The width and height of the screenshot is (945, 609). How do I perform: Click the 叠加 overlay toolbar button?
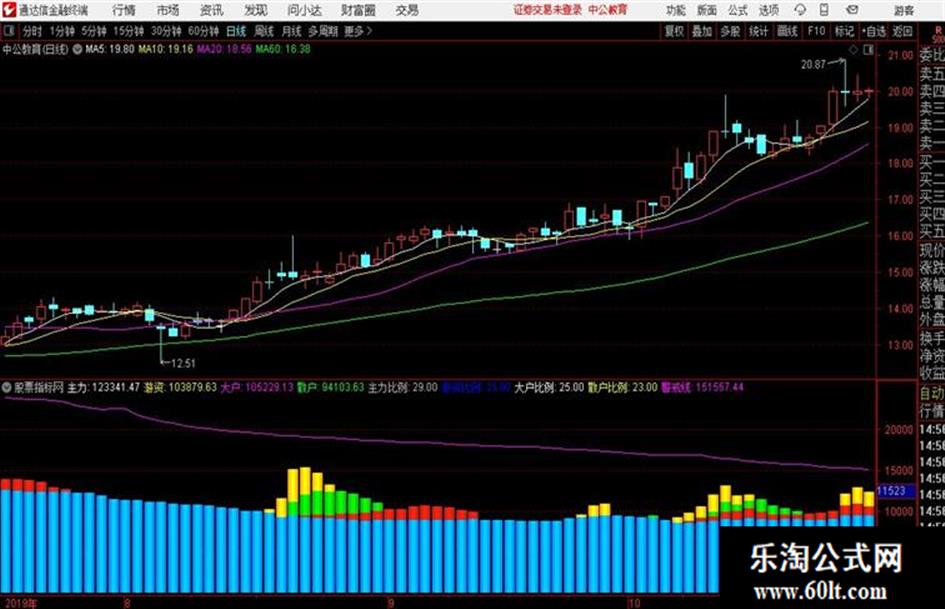click(x=702, y=31)
